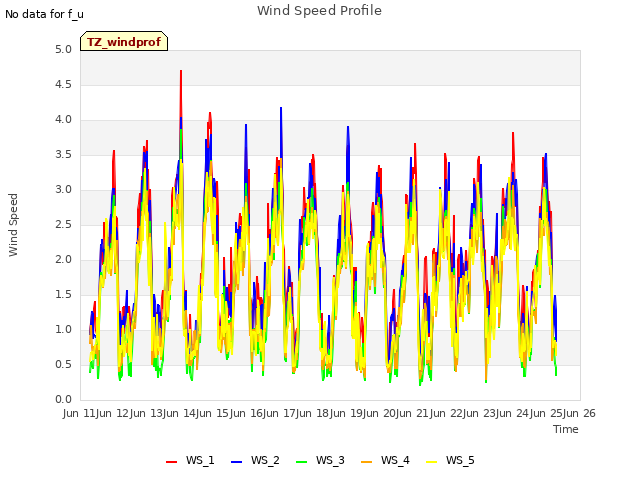Select WS_1 legend entry
The image size is (640, 480).
click(x=190, y=460)
